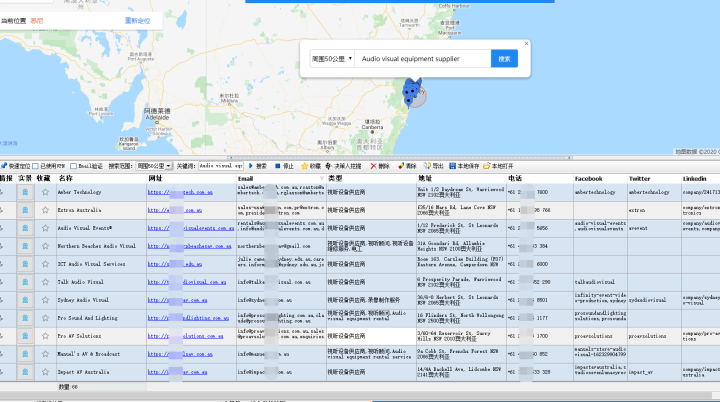
Task: Click the 本地保存 save icon
Action: point(452,166)
